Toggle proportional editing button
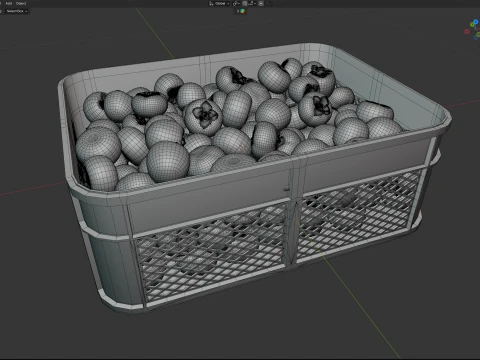This screenshot has width=480, height=360. tap(261, 3)
